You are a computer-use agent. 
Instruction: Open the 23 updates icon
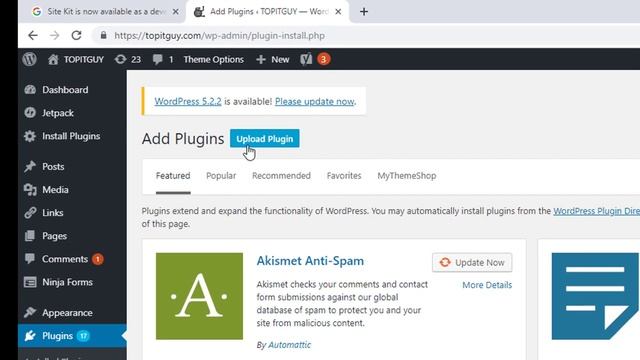[128, 60]
